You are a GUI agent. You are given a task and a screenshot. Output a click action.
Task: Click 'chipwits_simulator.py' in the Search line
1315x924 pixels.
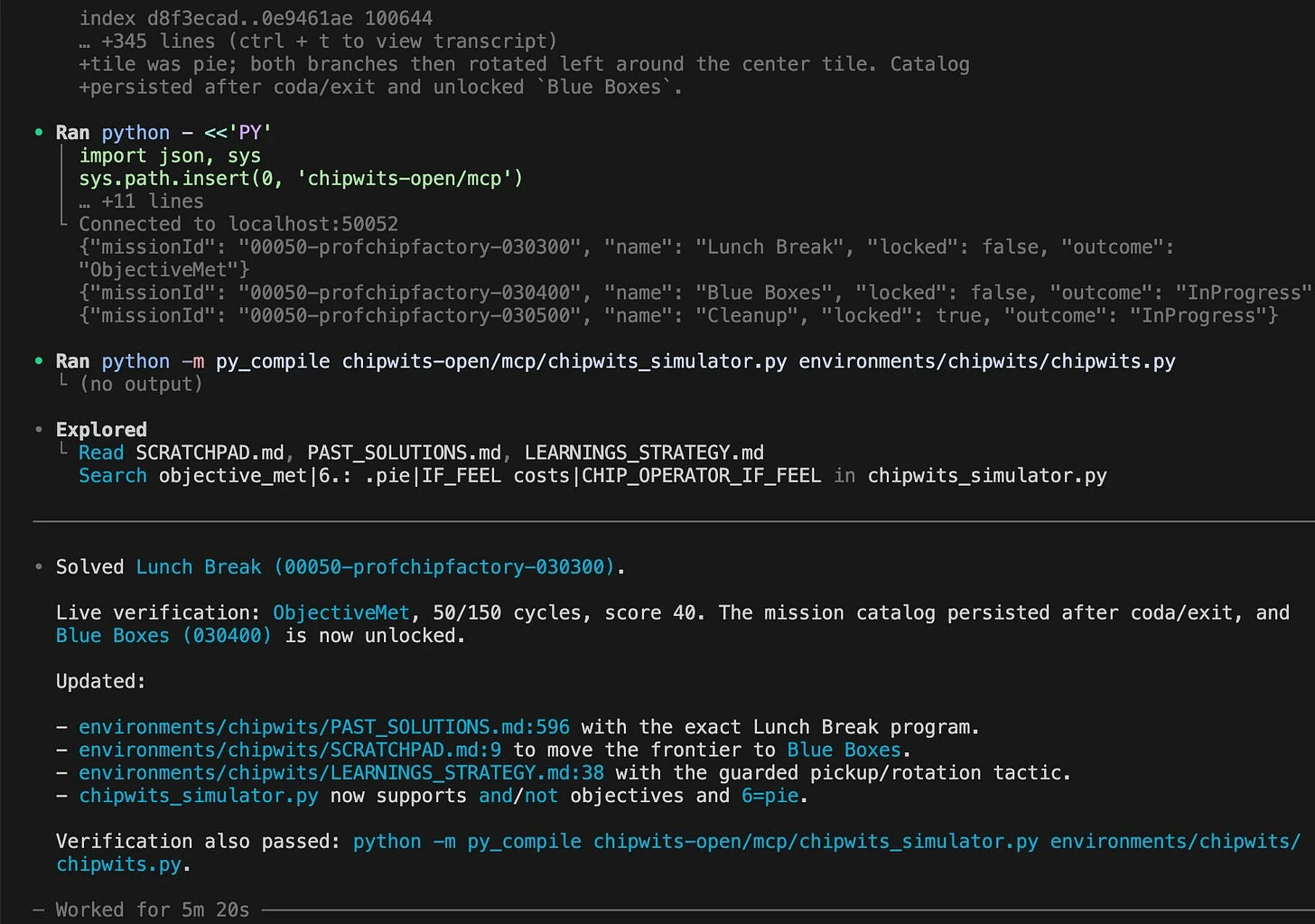tap(987, 476)
